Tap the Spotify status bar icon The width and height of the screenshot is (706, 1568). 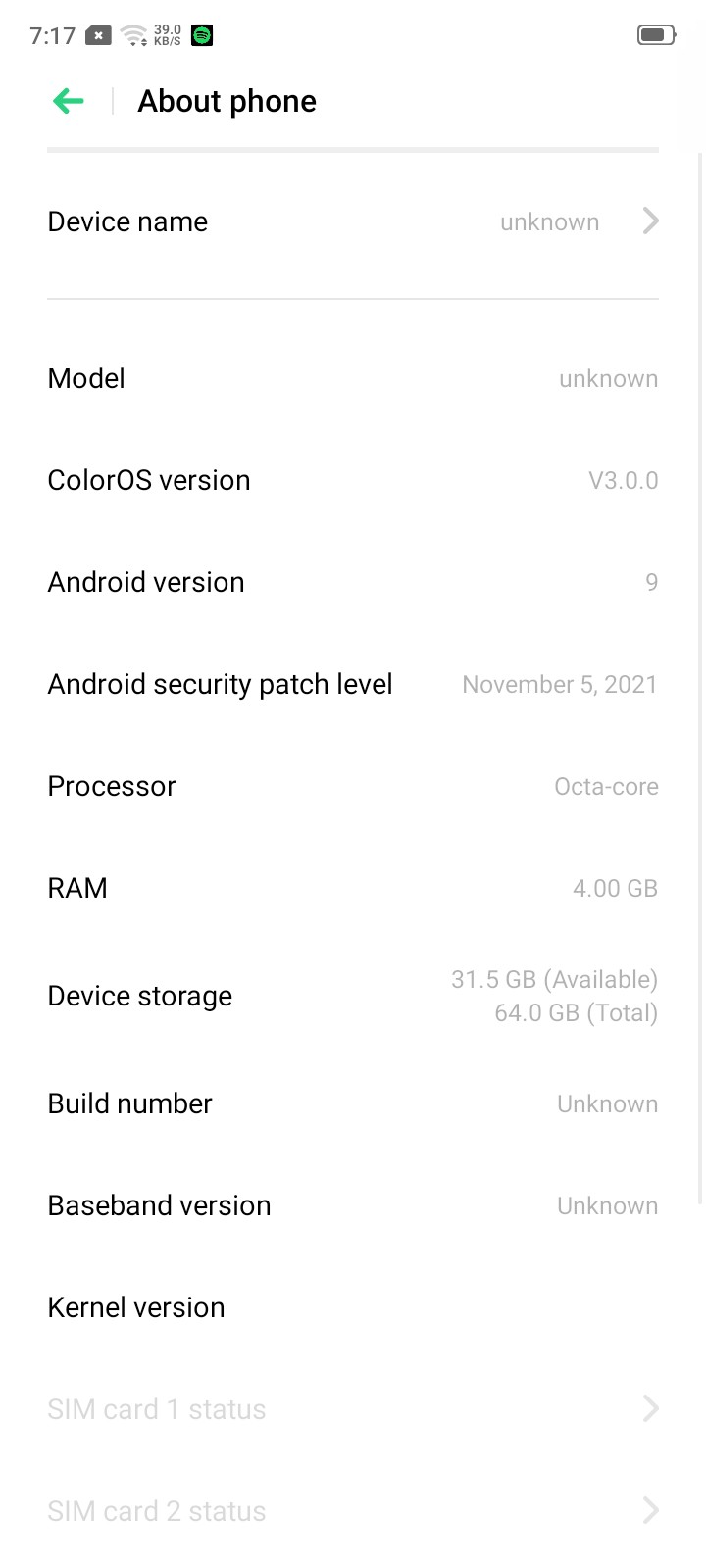click(x=202, y=35)
